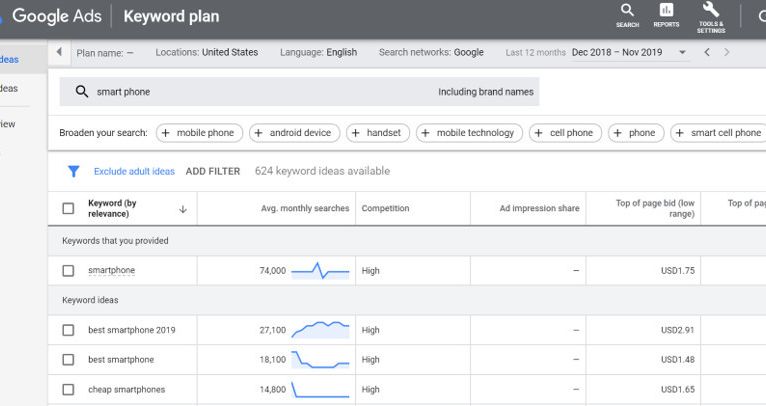
Task: Click Exclude adult ideas link
Action: [x=134, y=171]
